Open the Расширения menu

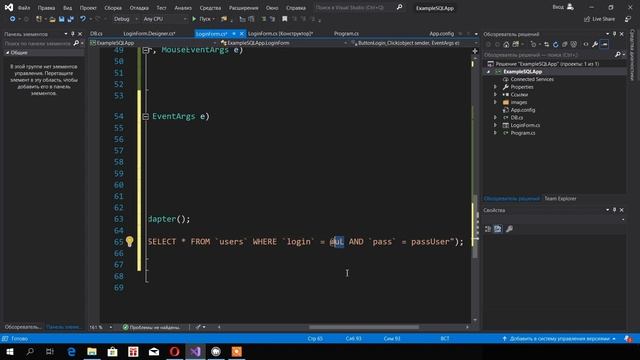(x=243, y=8)
